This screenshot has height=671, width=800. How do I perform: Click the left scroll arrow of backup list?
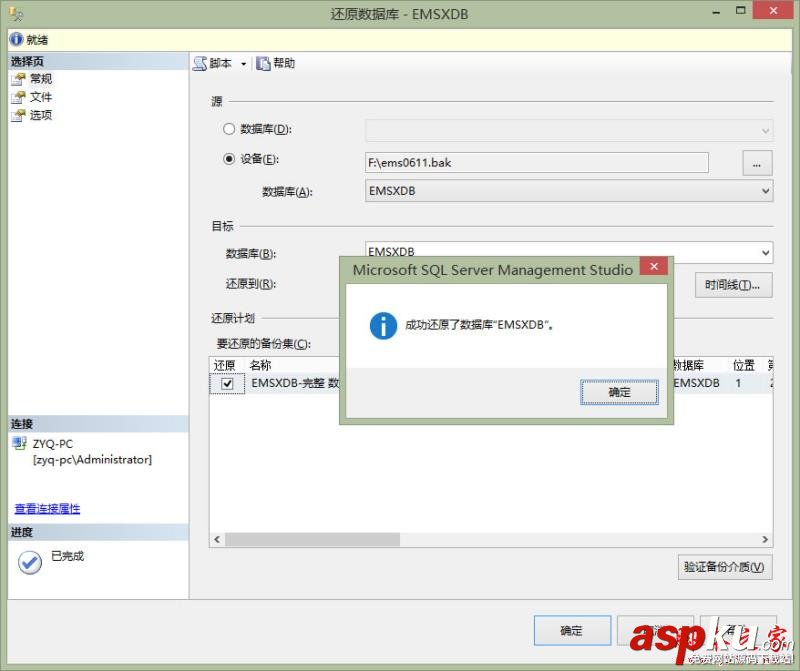(217, 539)
